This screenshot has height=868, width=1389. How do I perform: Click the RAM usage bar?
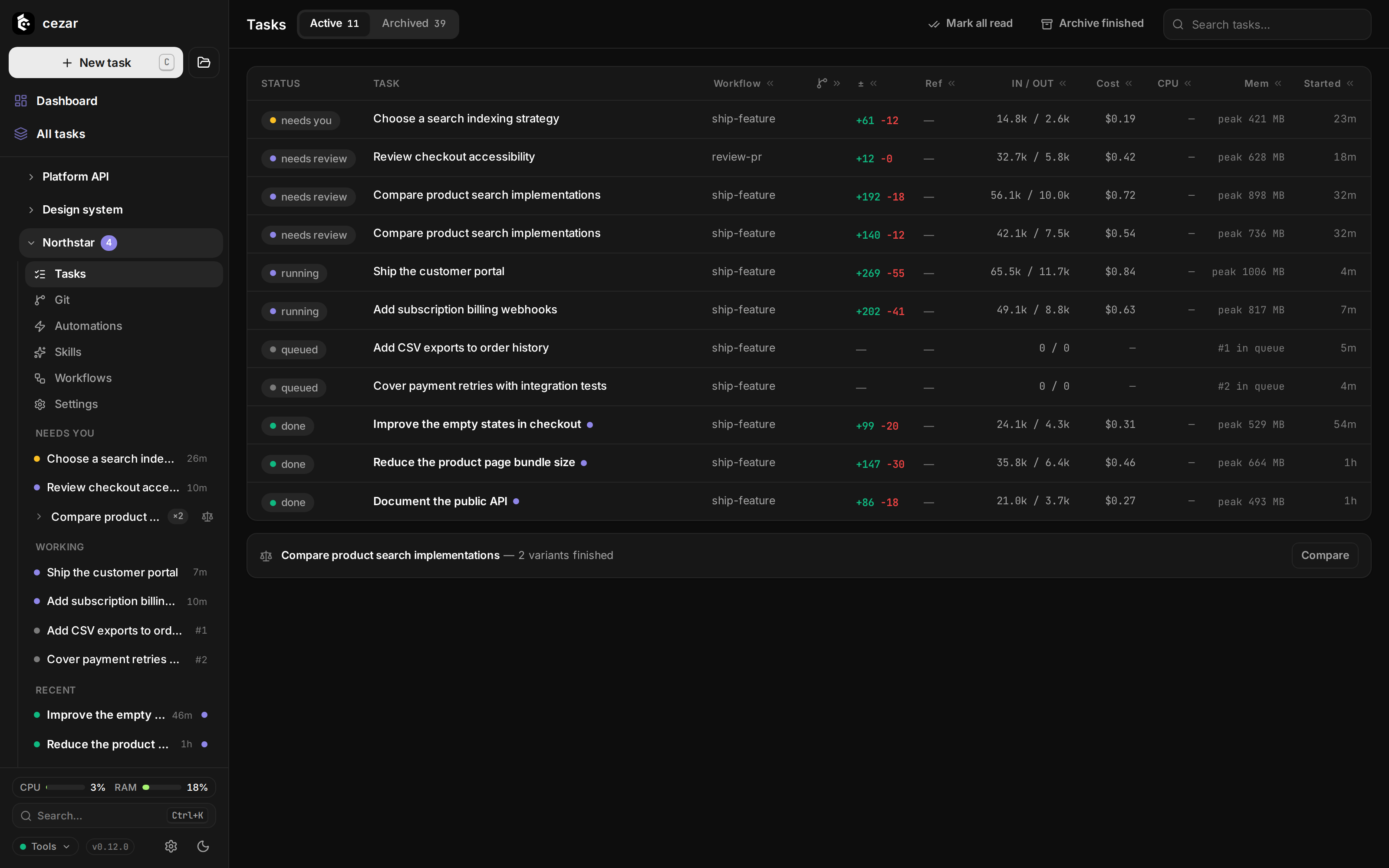(x=162, y=788)
